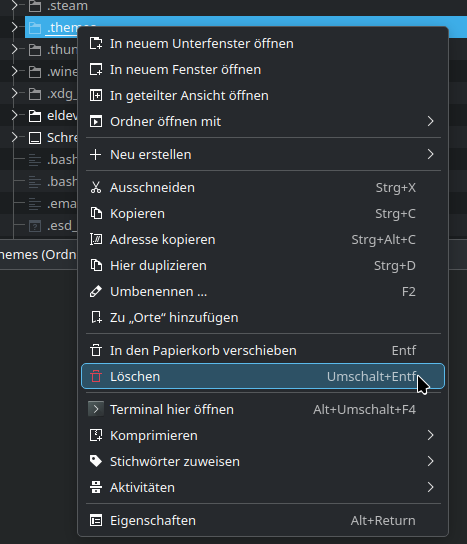Click the properties icon beside Eigenschaften
This screenshot has height=544, width=467.
(x=96, y=520)
